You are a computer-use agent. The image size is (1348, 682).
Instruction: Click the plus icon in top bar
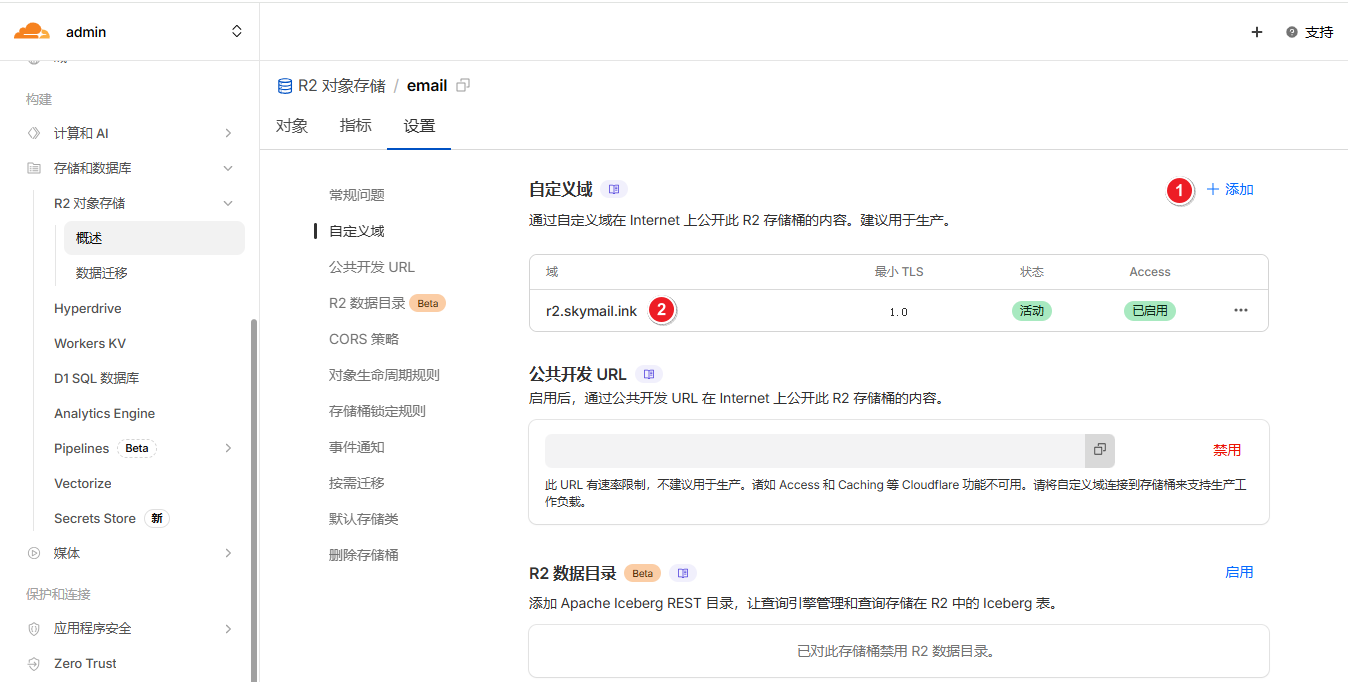pos(1257,32)
